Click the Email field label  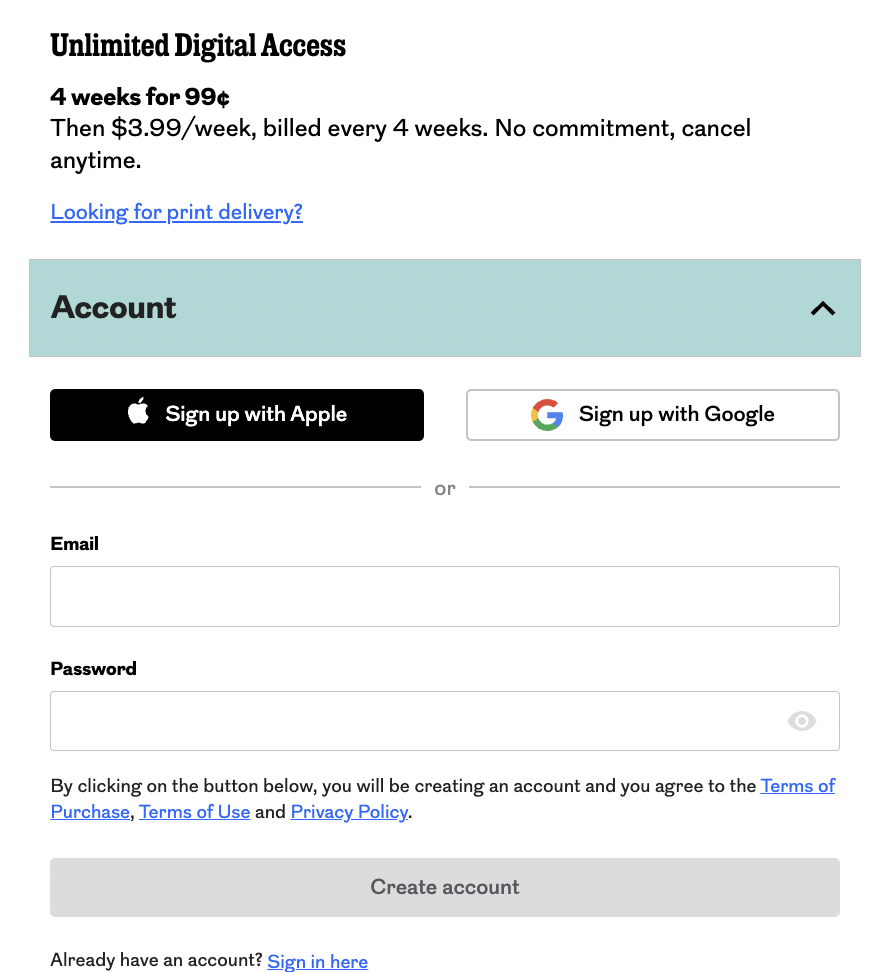(75, 544)
